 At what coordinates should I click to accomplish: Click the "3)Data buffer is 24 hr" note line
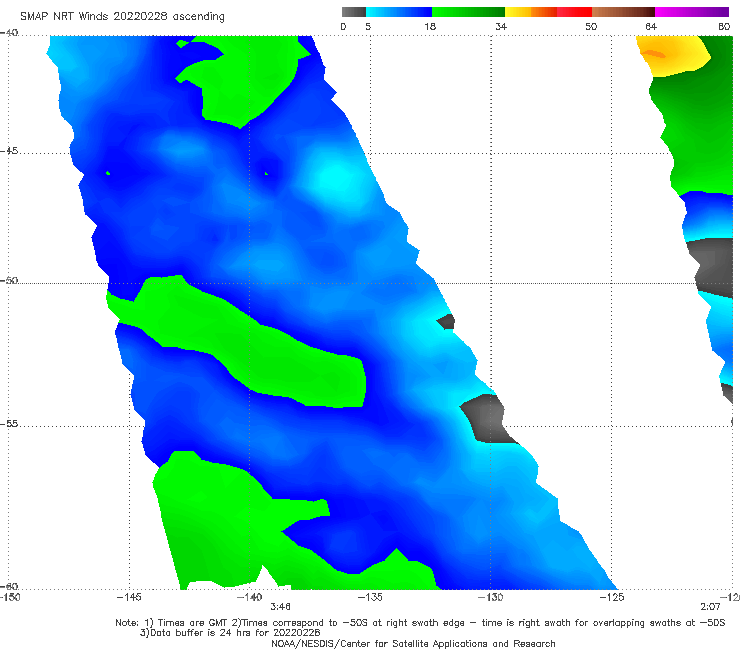pyautogui.click(x=230, y=633)
